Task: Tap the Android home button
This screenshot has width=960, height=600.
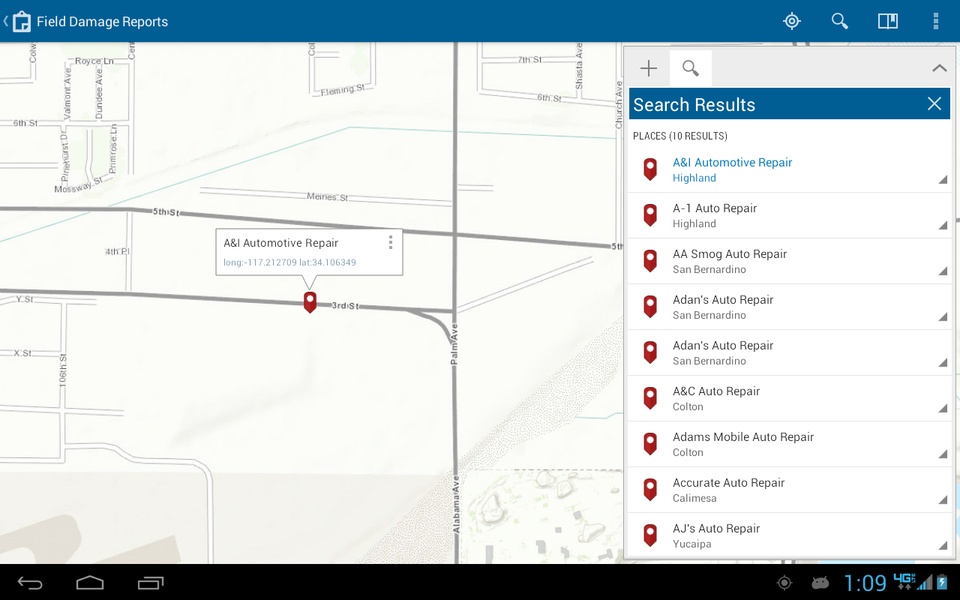Action: 90,583
